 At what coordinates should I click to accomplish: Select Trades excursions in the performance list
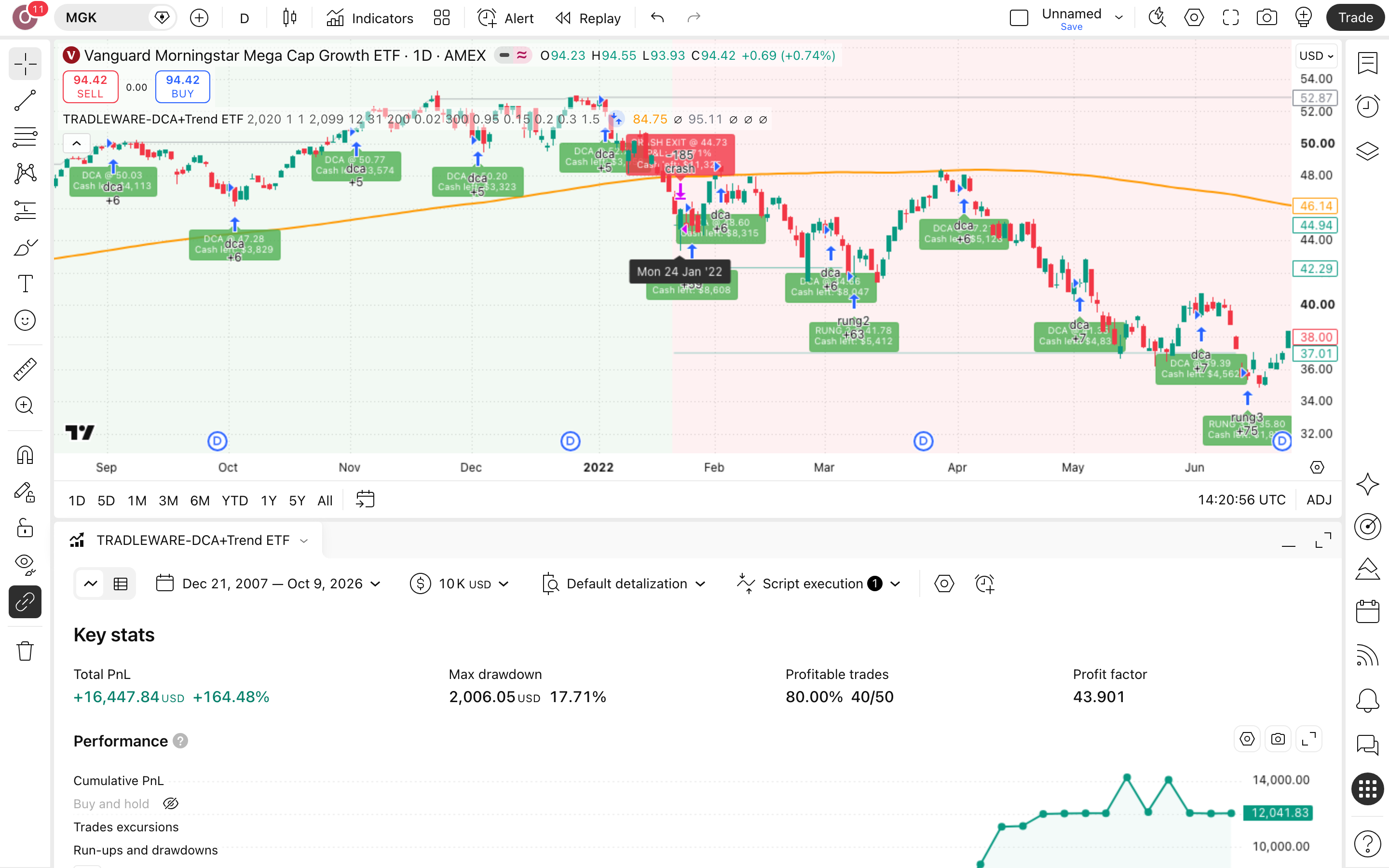126,827
